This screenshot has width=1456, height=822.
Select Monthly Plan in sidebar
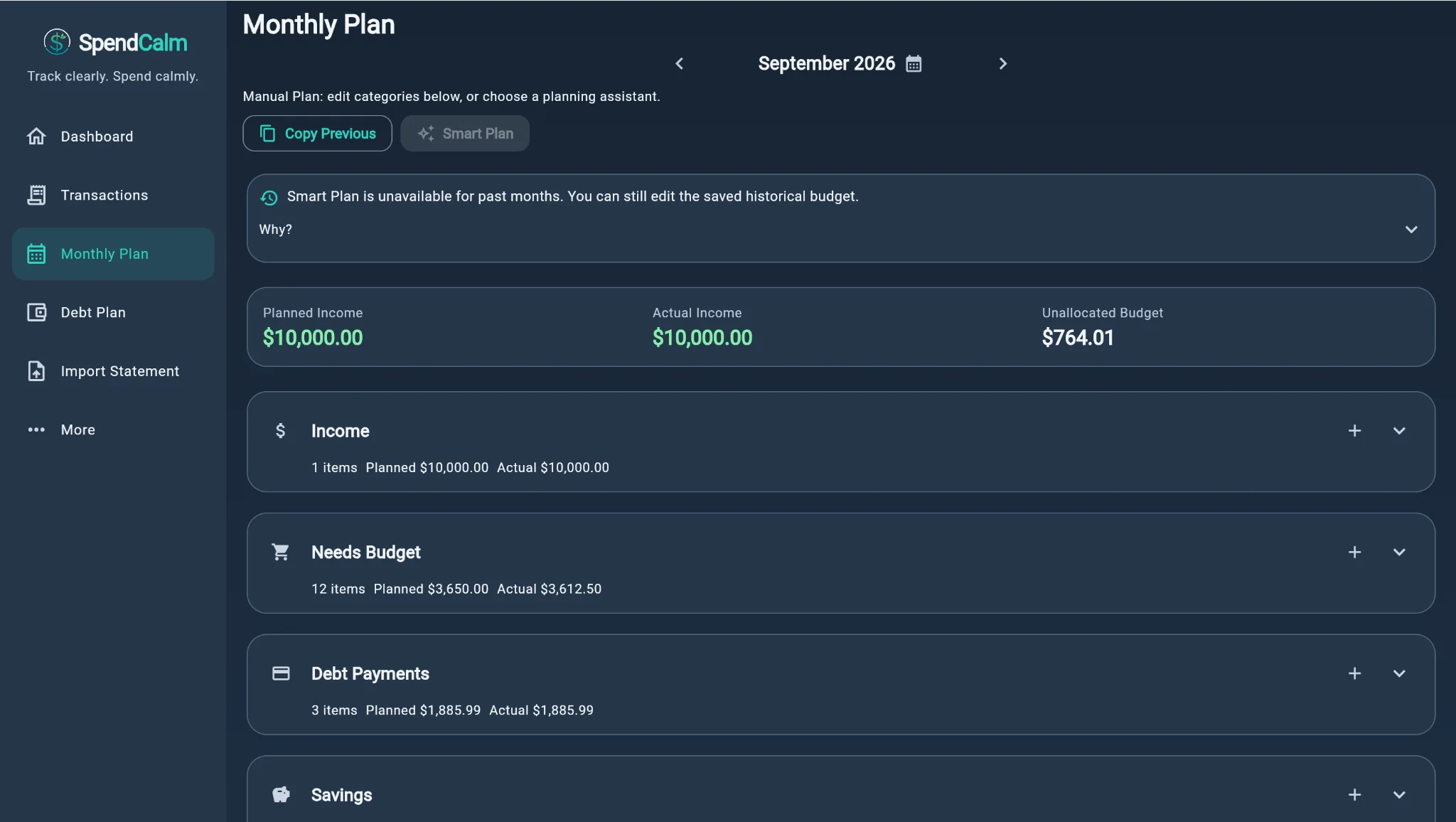pos(113,254)
